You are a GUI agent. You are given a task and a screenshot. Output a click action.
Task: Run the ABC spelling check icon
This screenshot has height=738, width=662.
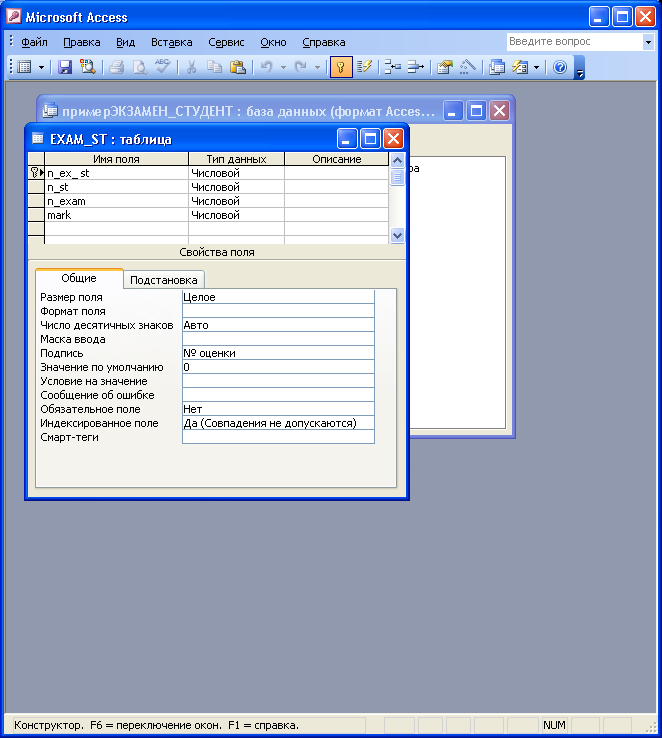pos(162,67)
